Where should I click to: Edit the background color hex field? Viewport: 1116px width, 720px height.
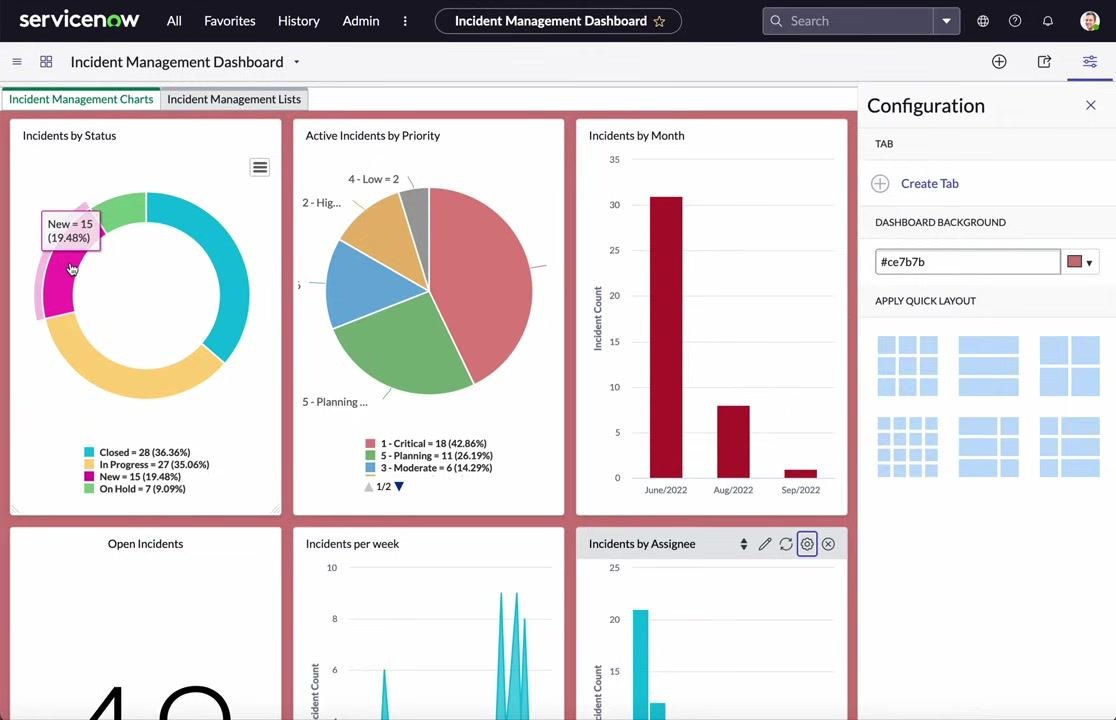click(x=967, y=262)
